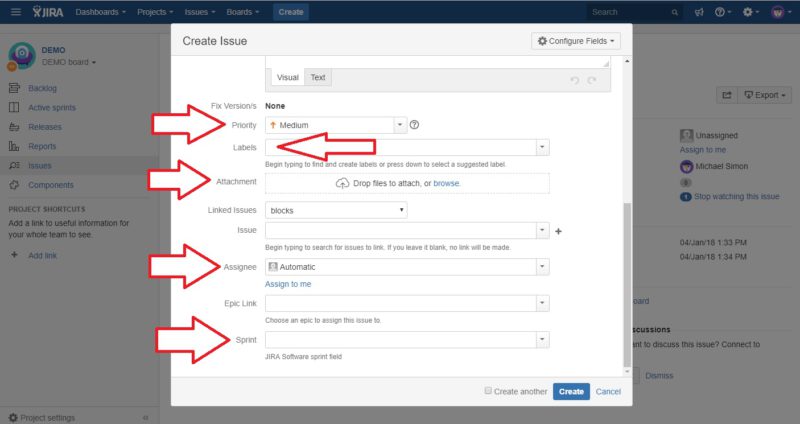Open the Labels dropdown arrow
The image size is (800, 424).
pos(542,147)
